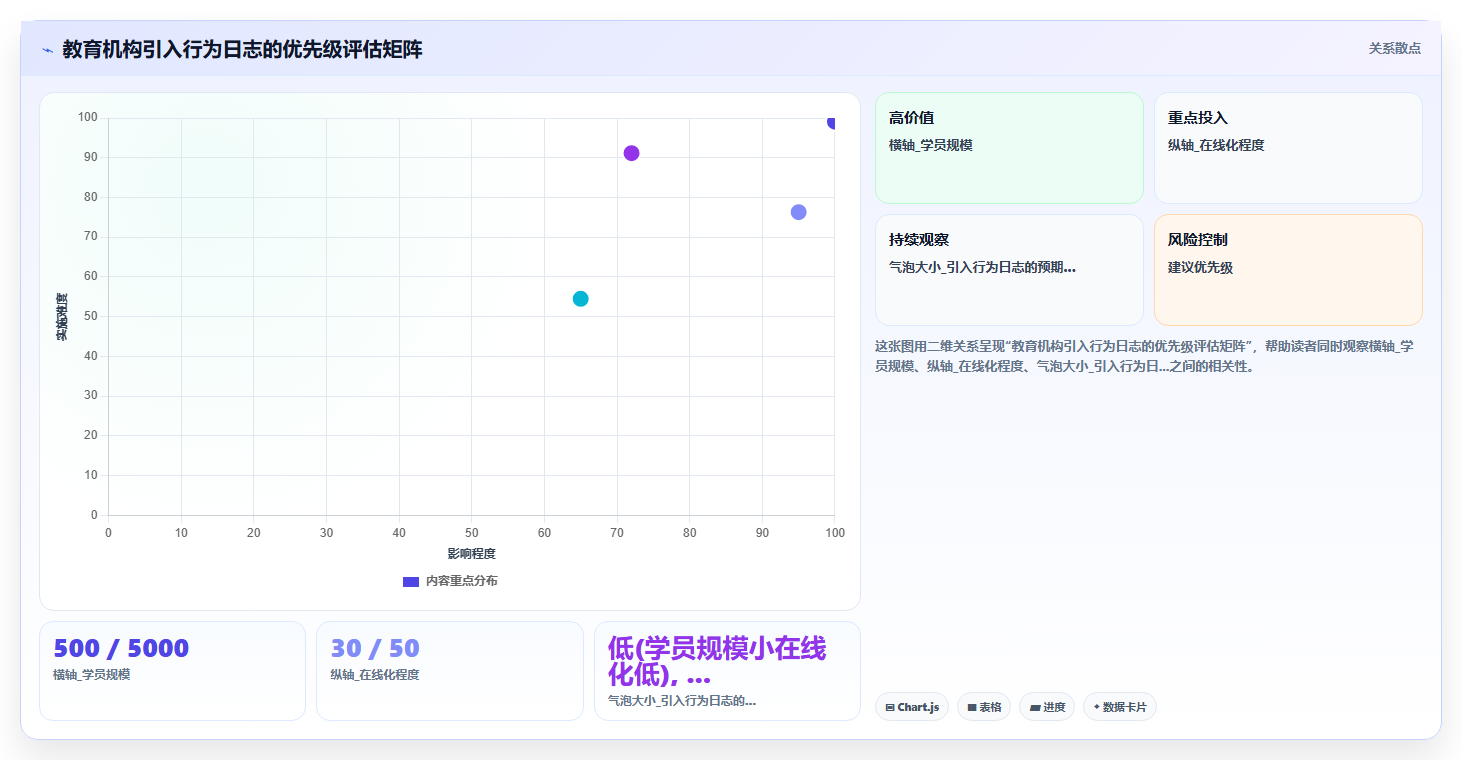The image size is (1462, 760).
Task: Select the cyan scatter point near 54
Action: [x=580, y=299]
